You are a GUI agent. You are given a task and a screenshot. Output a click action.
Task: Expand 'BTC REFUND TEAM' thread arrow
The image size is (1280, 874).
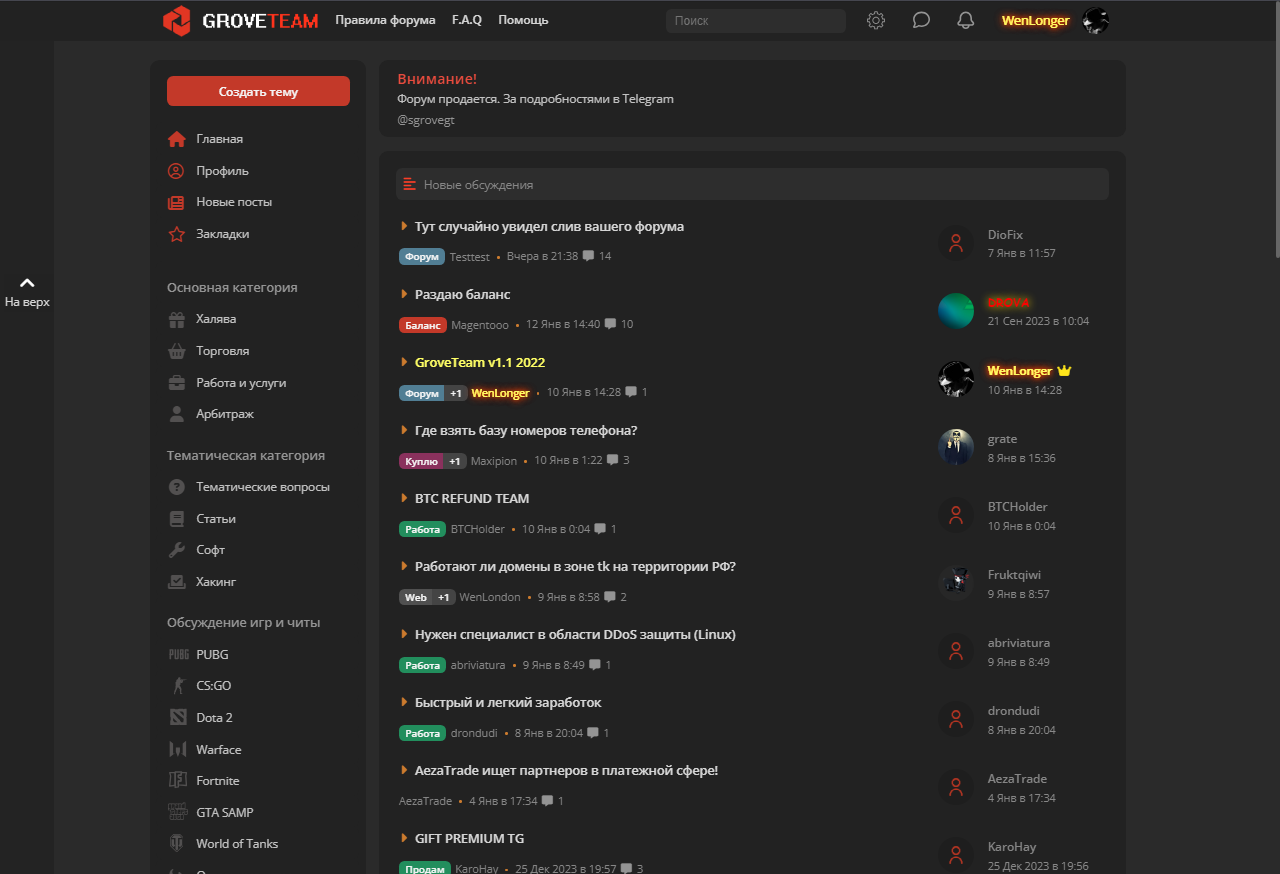pyautogui.click(x=404, y=498)
